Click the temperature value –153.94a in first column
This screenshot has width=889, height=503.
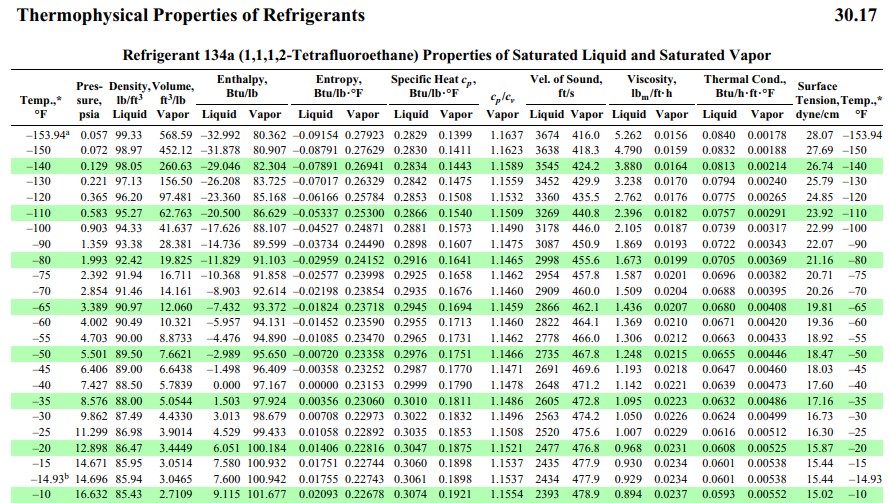[48, 135]
